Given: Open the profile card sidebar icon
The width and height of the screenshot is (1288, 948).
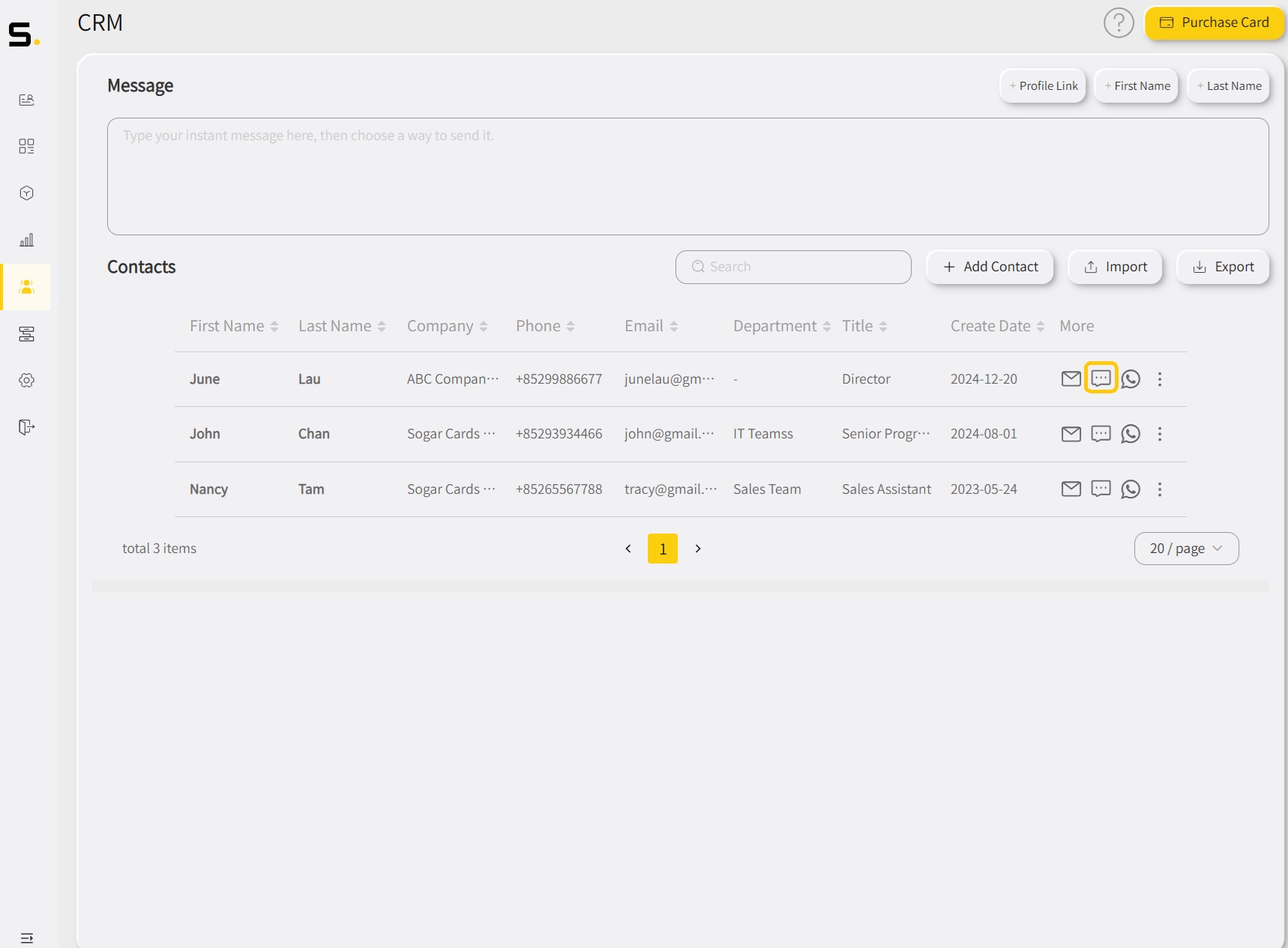Looking at the screenshot, I should click(26, 100).
